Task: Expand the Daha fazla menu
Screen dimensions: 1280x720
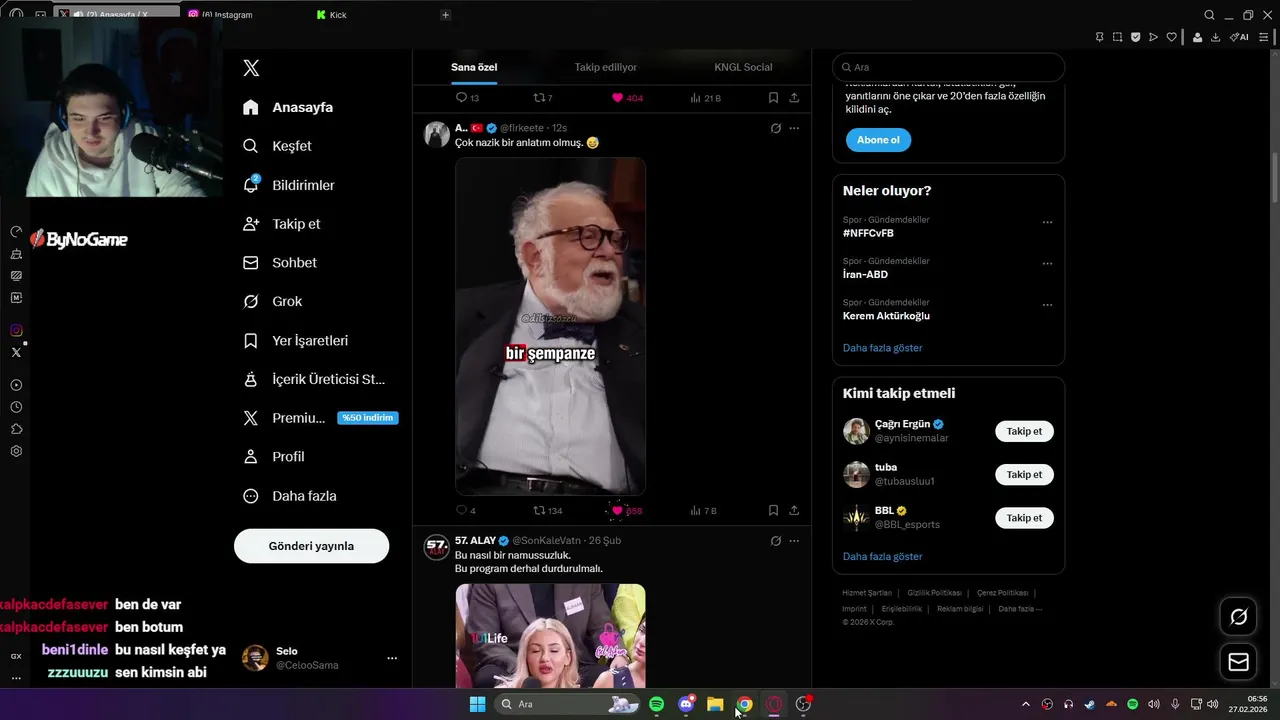Action: pos(289,496)
